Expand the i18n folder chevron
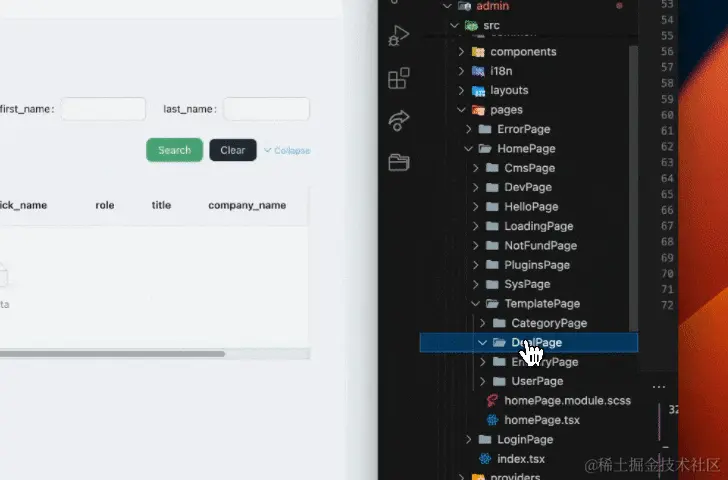Viewport: 728px width, 480px height. point(461,71)
